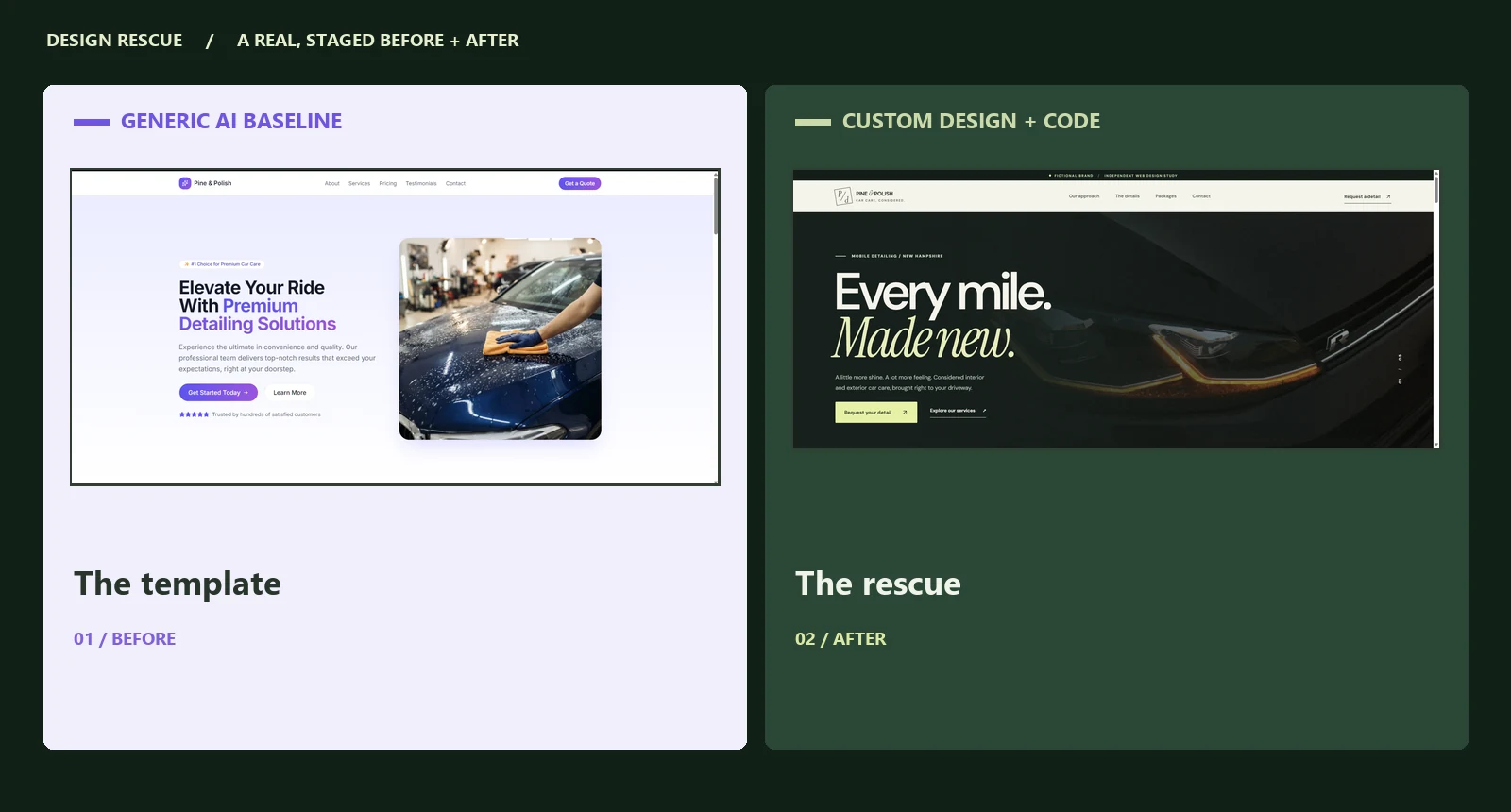This screenshot has width=1511, height=812.
Task: Click the Generic AI Baseline heading
Action: coord(231,121)
